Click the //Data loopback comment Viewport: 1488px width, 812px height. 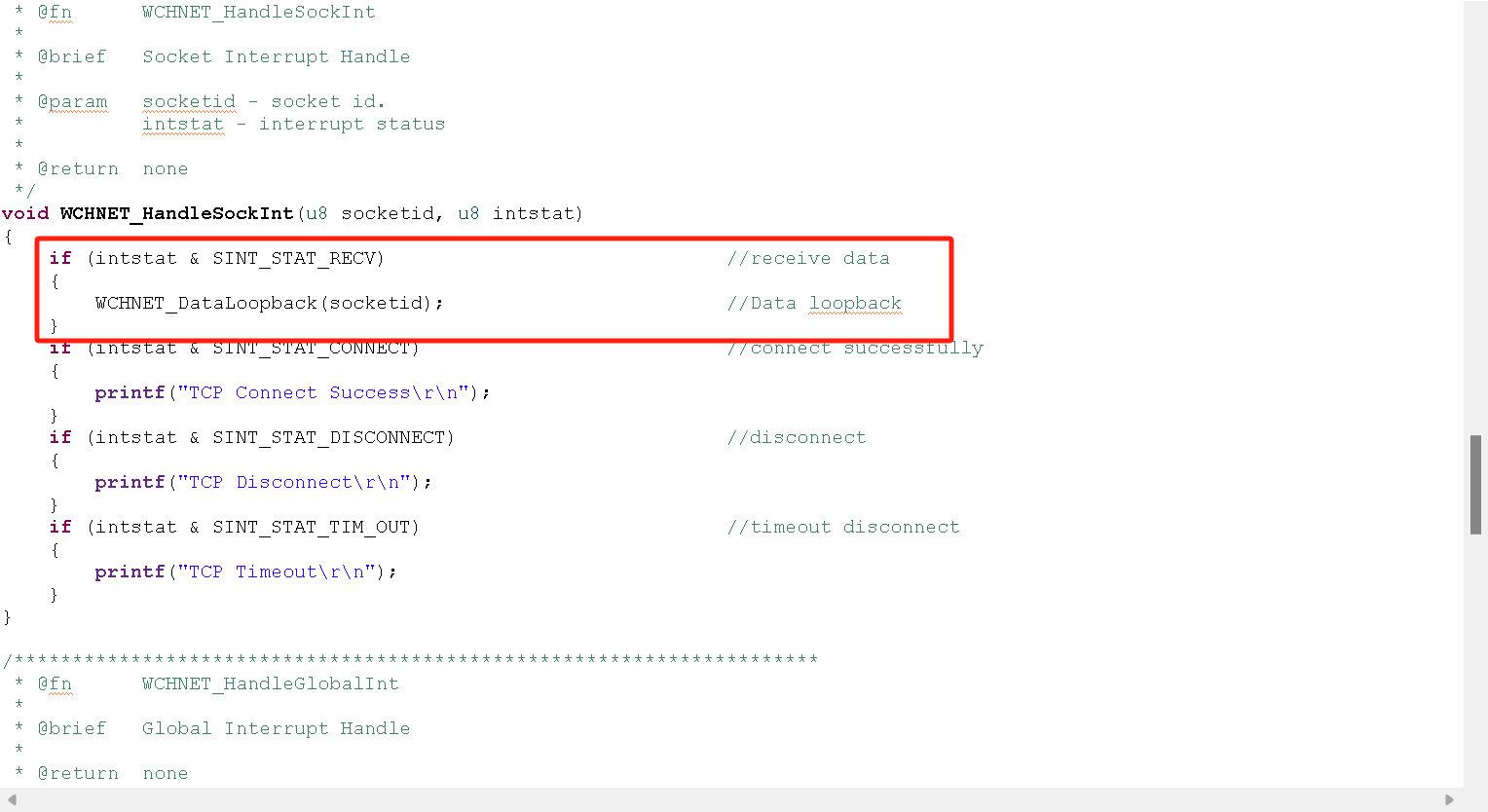pyautogui.click(x=814, y=303)
